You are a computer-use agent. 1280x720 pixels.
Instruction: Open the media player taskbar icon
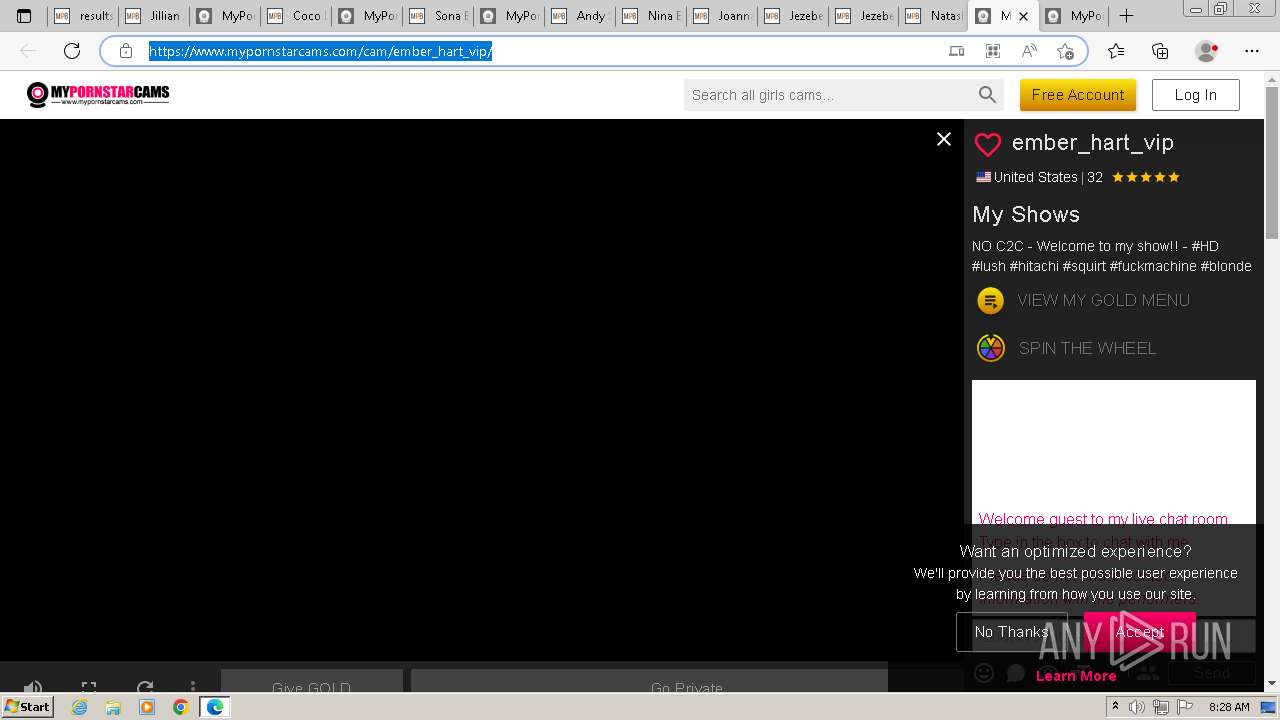147,707
